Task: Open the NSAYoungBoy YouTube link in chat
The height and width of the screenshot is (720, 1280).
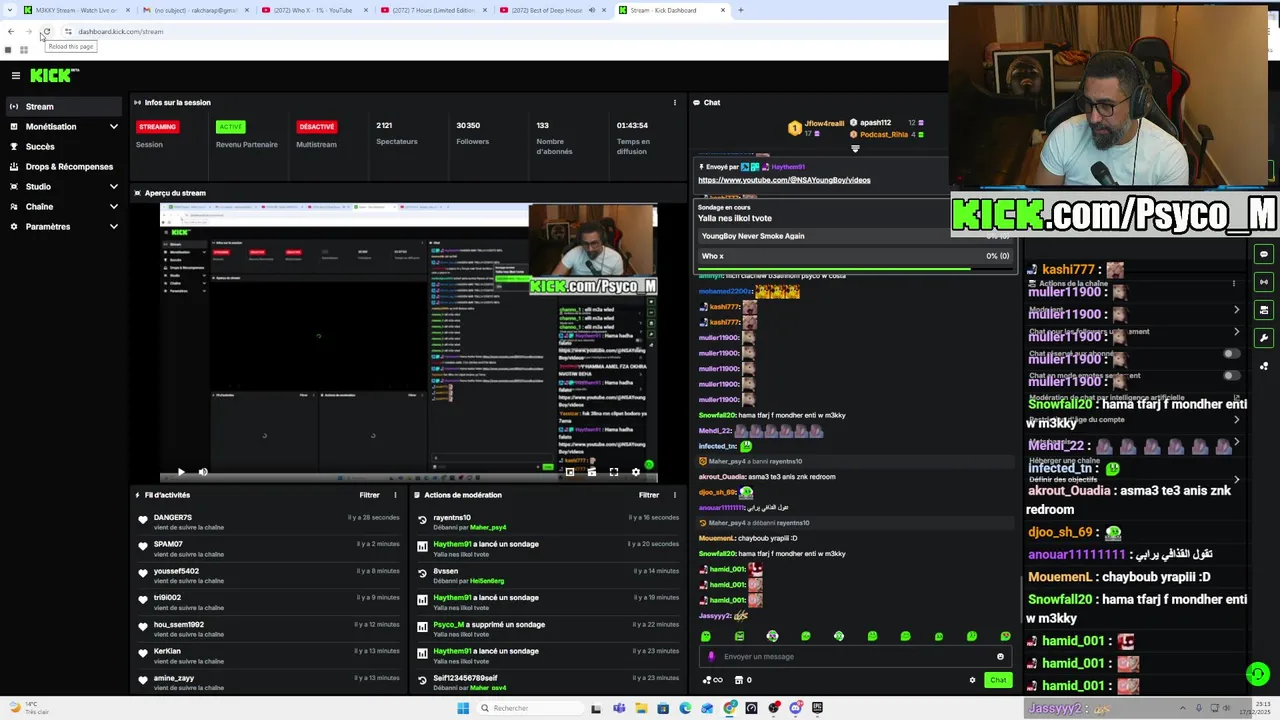Action: [x=784, y=180]
